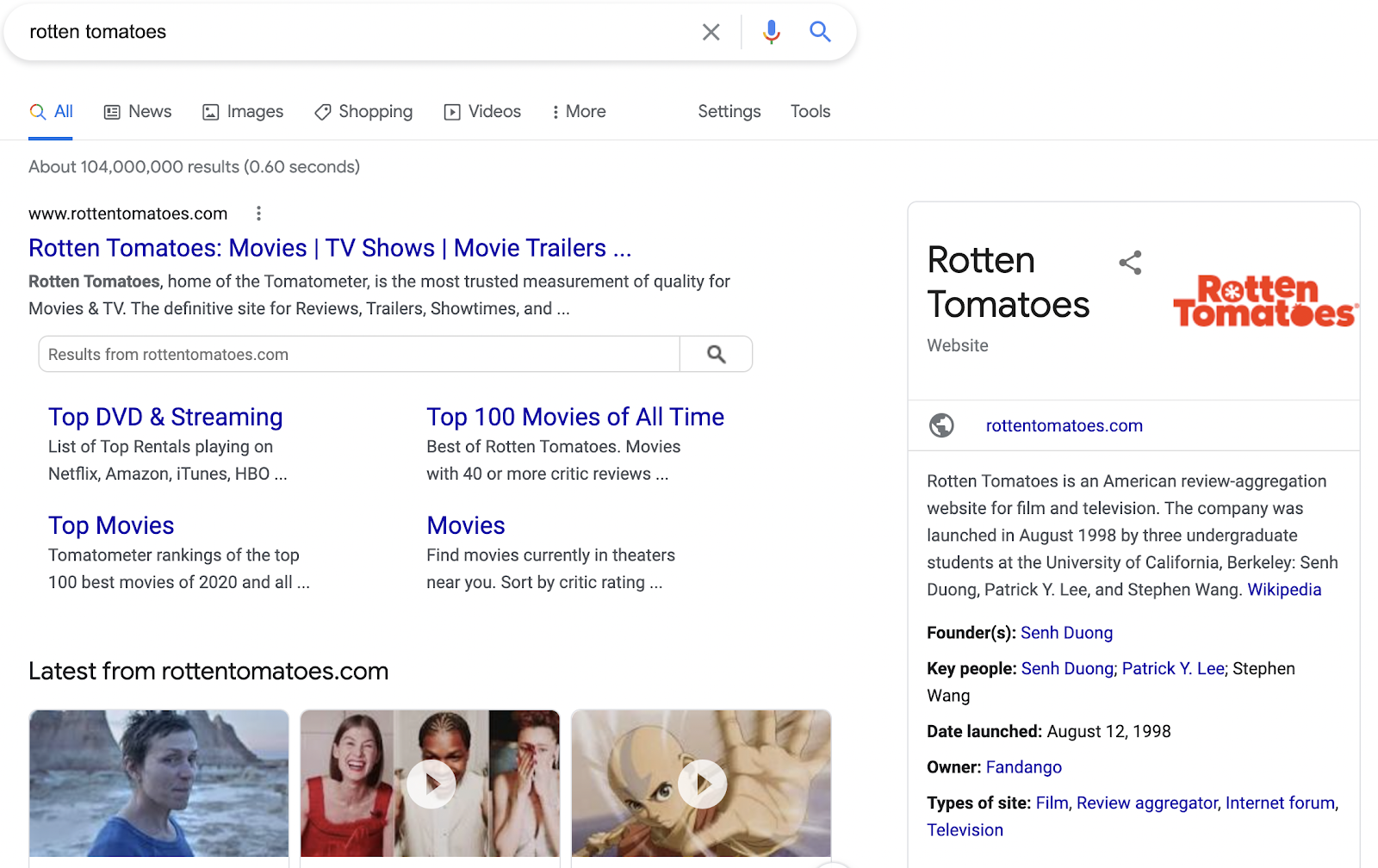Click the Results from rottentomatoes.com search field
The height and width of the screenshot is (868, 1378).
click(x=359, y=354)
